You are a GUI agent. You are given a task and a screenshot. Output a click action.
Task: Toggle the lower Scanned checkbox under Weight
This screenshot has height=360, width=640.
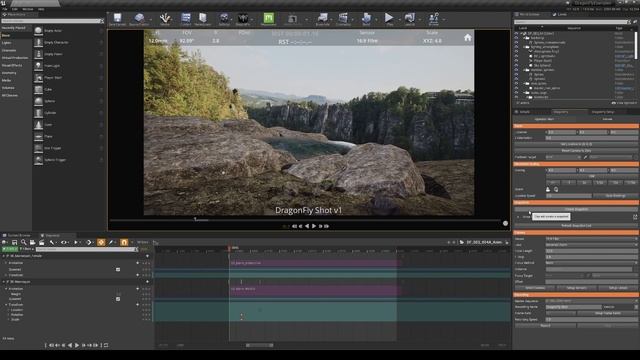(118, 299)
